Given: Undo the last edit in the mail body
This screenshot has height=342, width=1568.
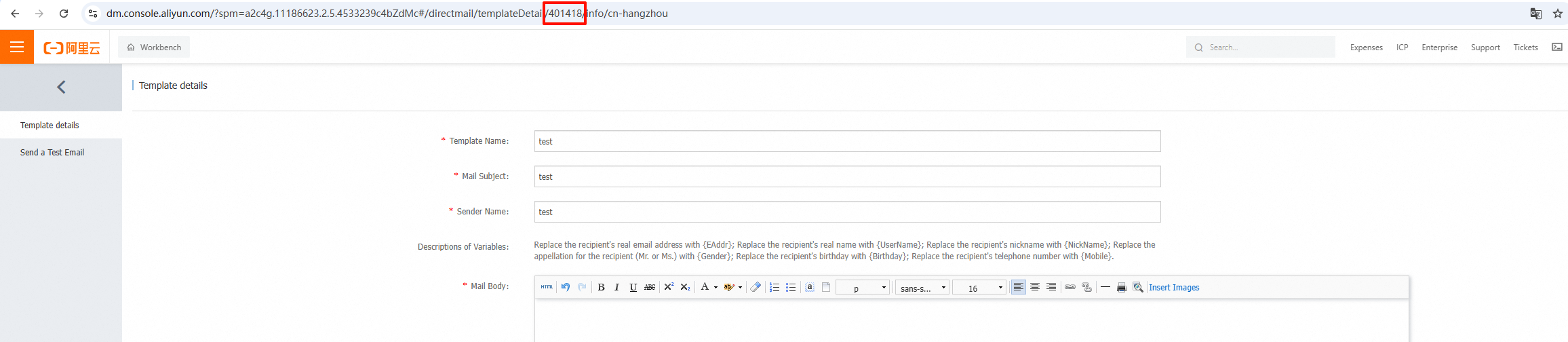Looking at the screenshot, I should coord(565,287).
